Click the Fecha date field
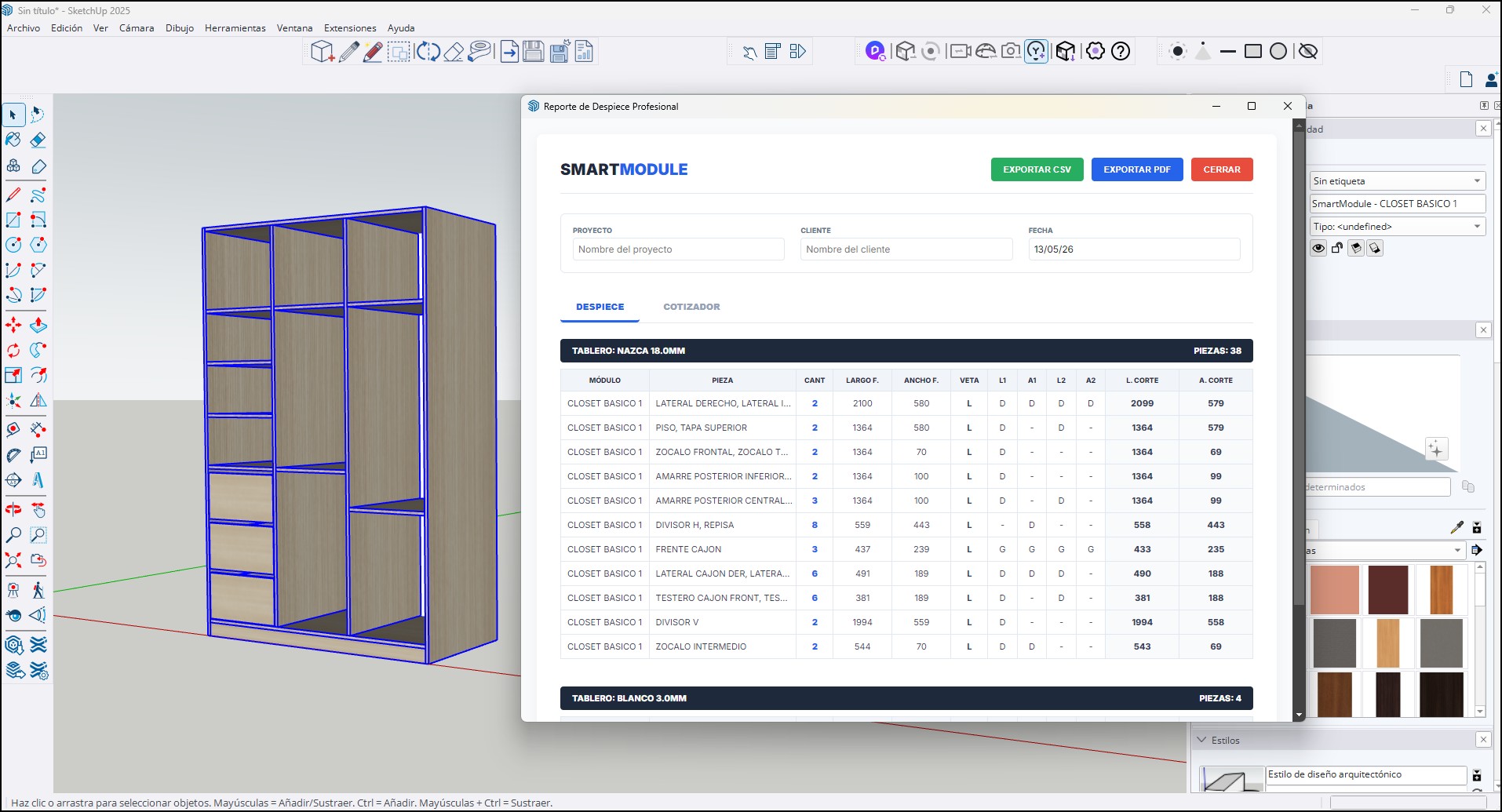Viewport: 1502px width, 812px height. pos(1134,249)
